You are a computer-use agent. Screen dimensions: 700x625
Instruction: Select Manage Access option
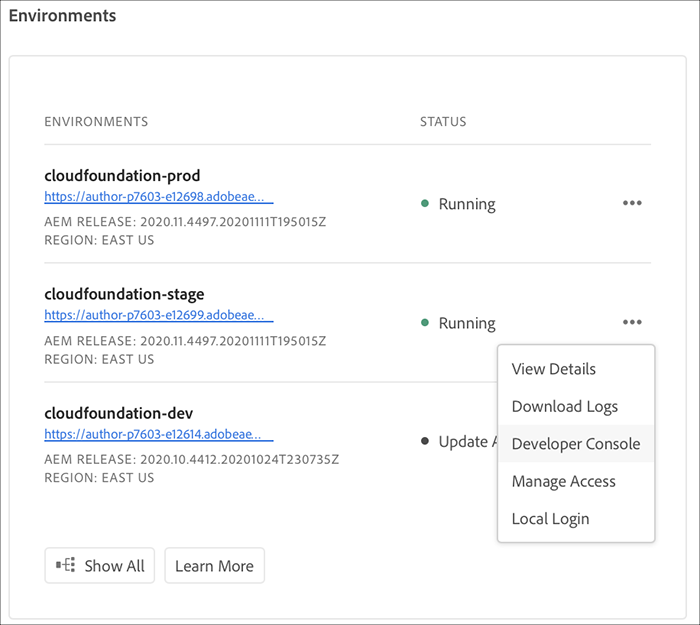(x=563, y=481)
